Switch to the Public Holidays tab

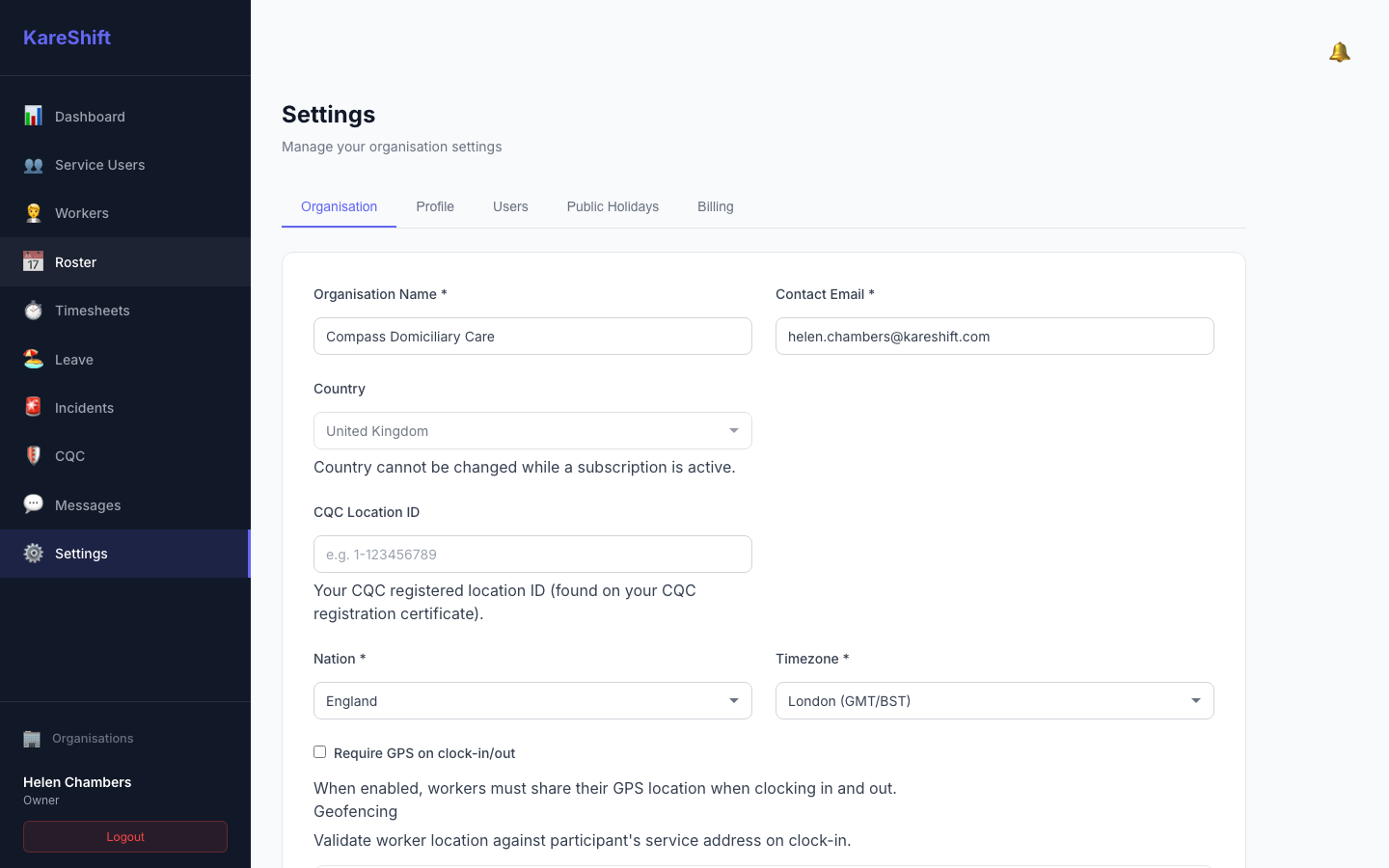point(613,206)
